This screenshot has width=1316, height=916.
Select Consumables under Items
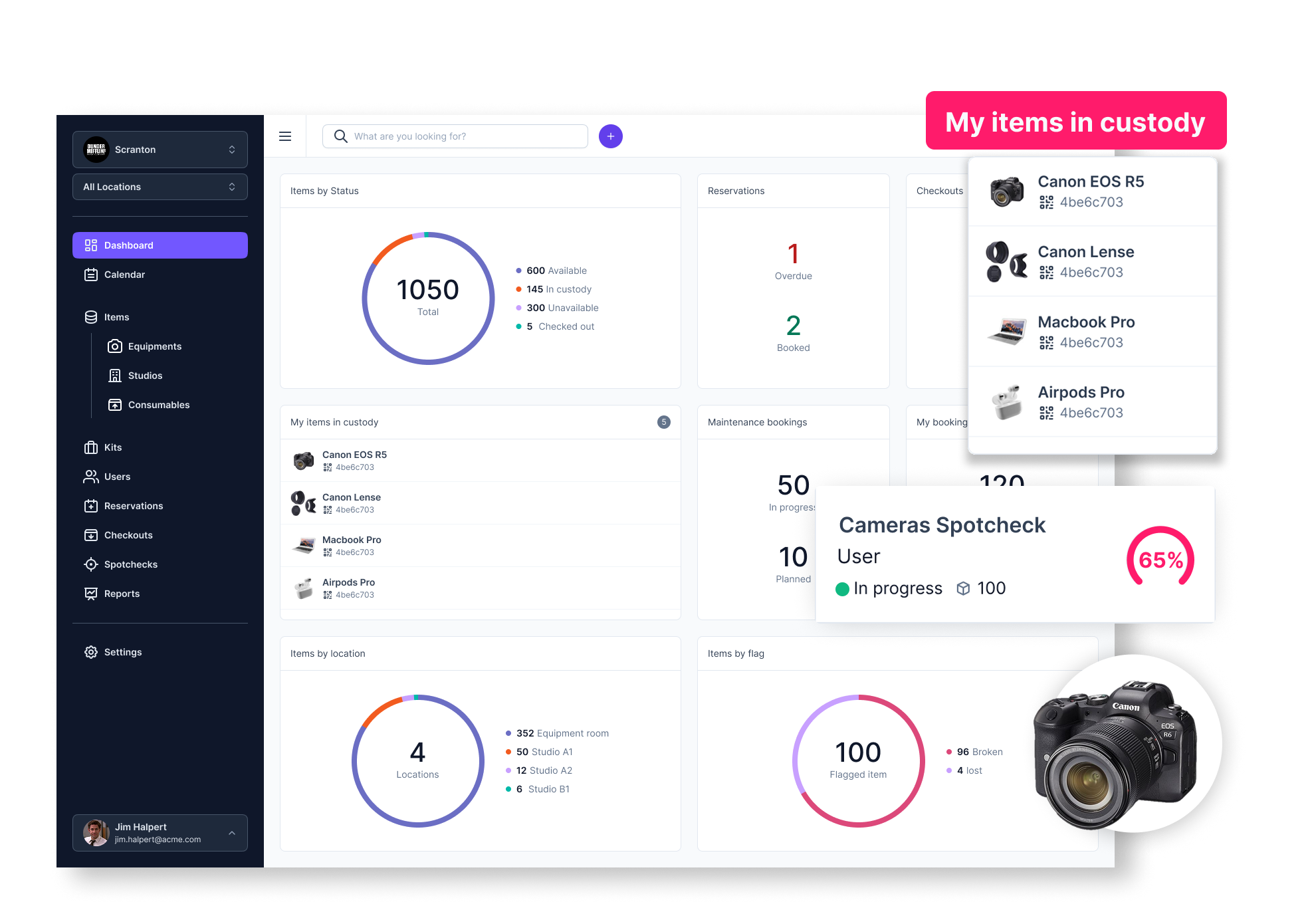159,405
